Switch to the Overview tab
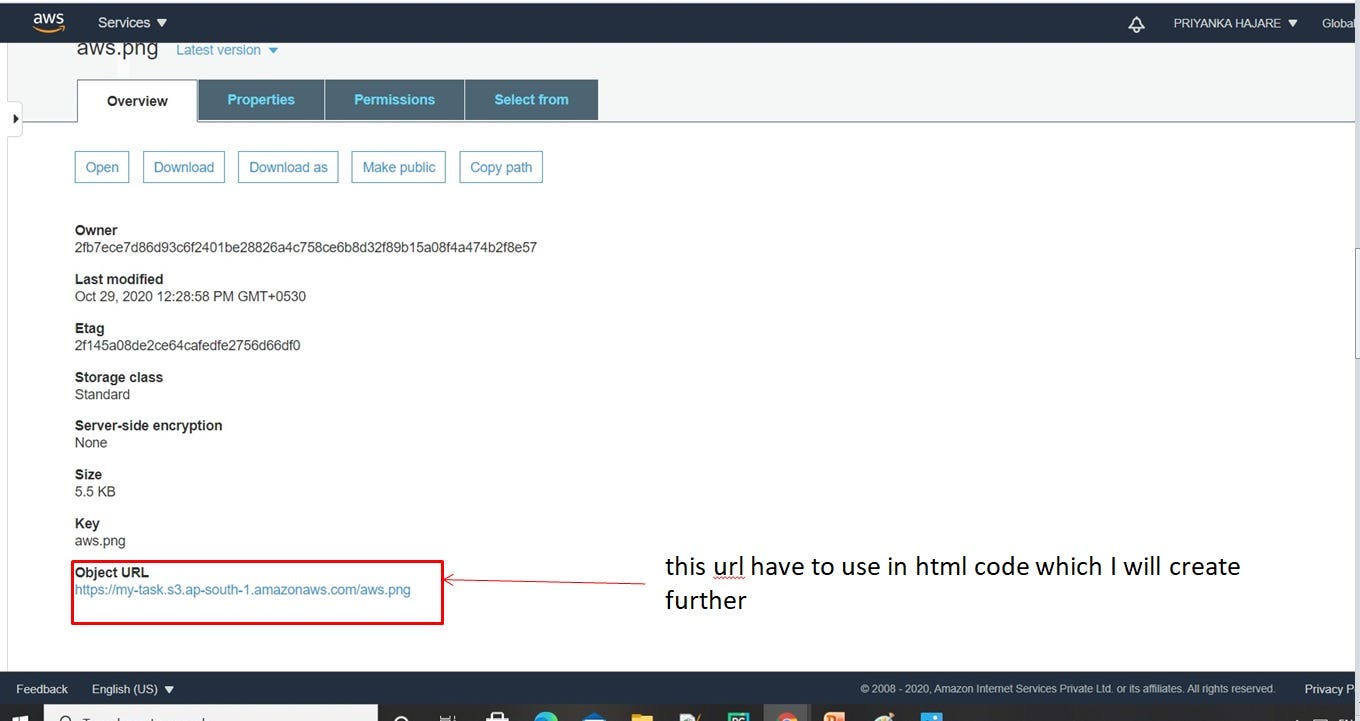 137,101
